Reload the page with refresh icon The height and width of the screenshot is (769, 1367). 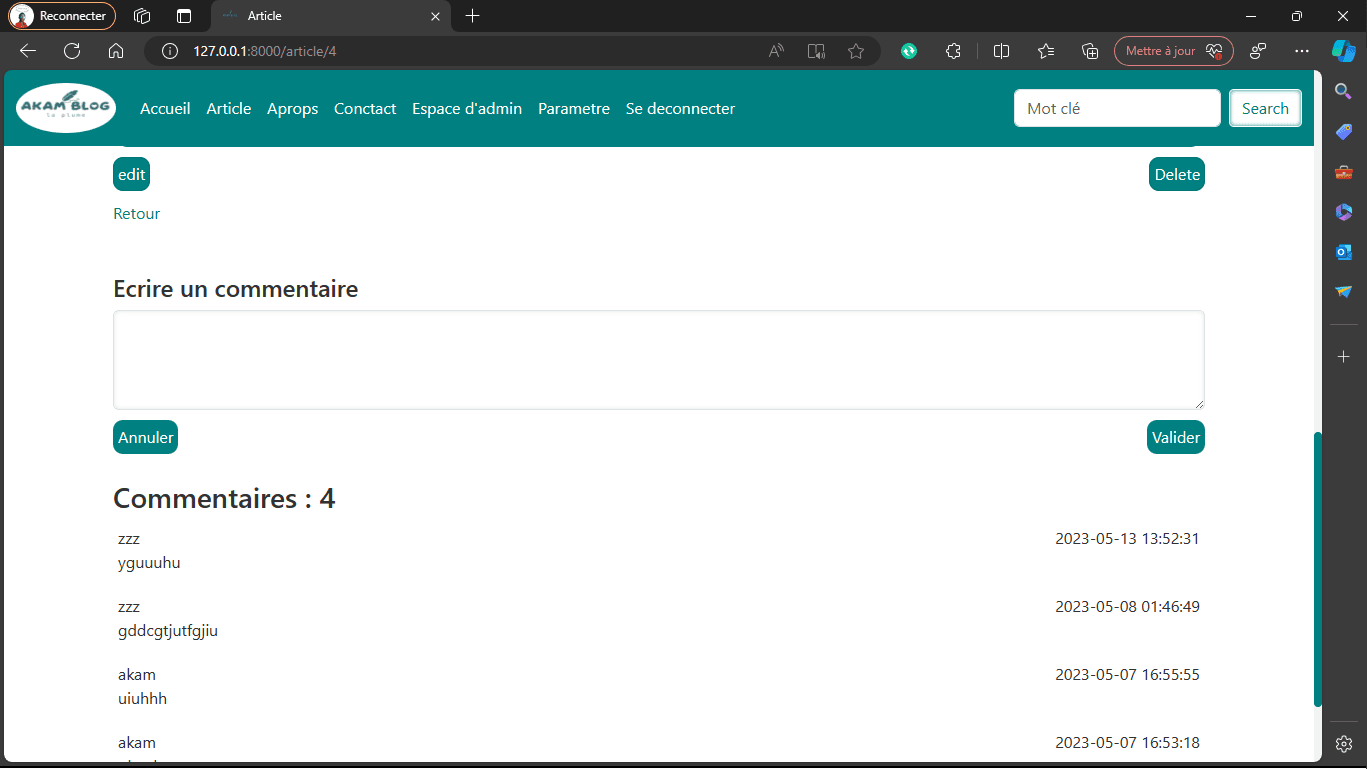pyautogui.click(x=72, y=51)
